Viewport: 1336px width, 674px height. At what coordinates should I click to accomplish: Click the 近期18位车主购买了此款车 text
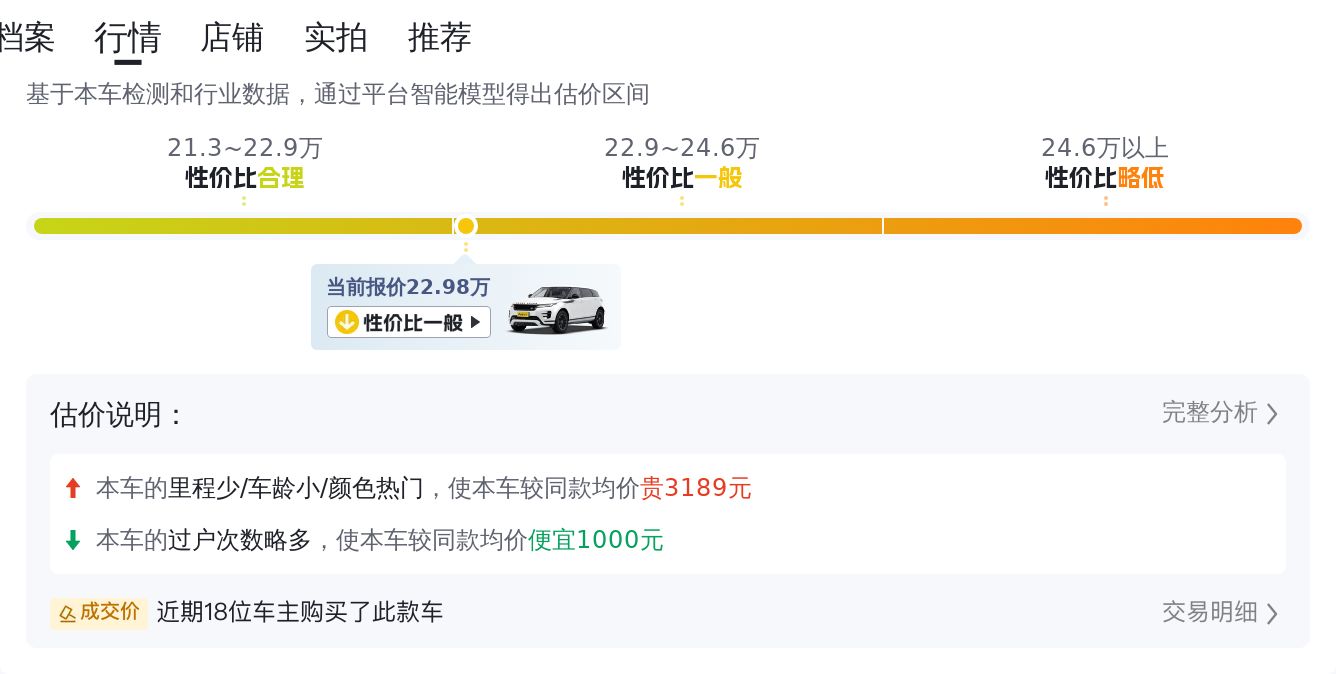click(300, 612)
